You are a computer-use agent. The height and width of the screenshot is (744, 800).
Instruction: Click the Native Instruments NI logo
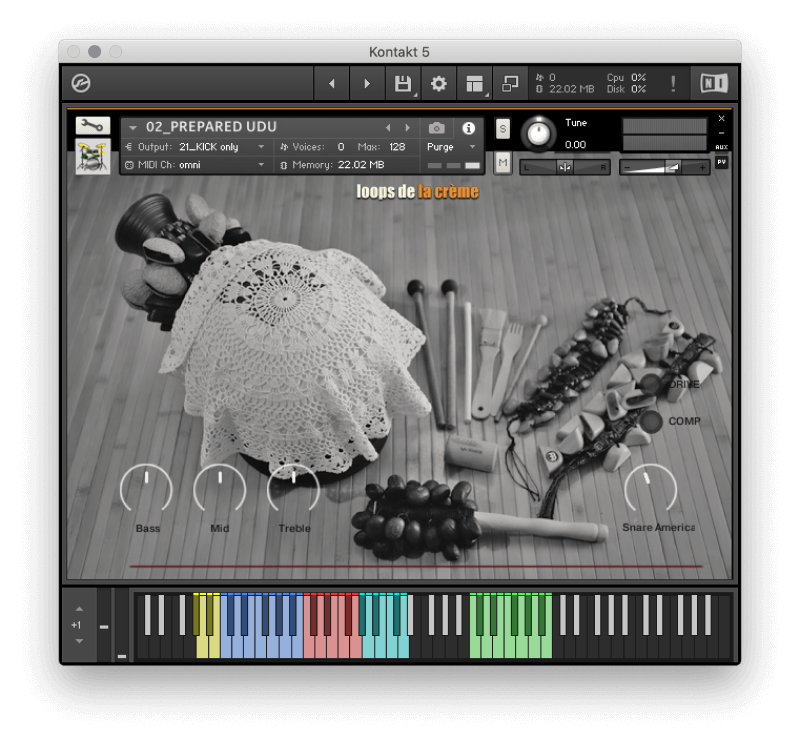click(x=714, y=83)
